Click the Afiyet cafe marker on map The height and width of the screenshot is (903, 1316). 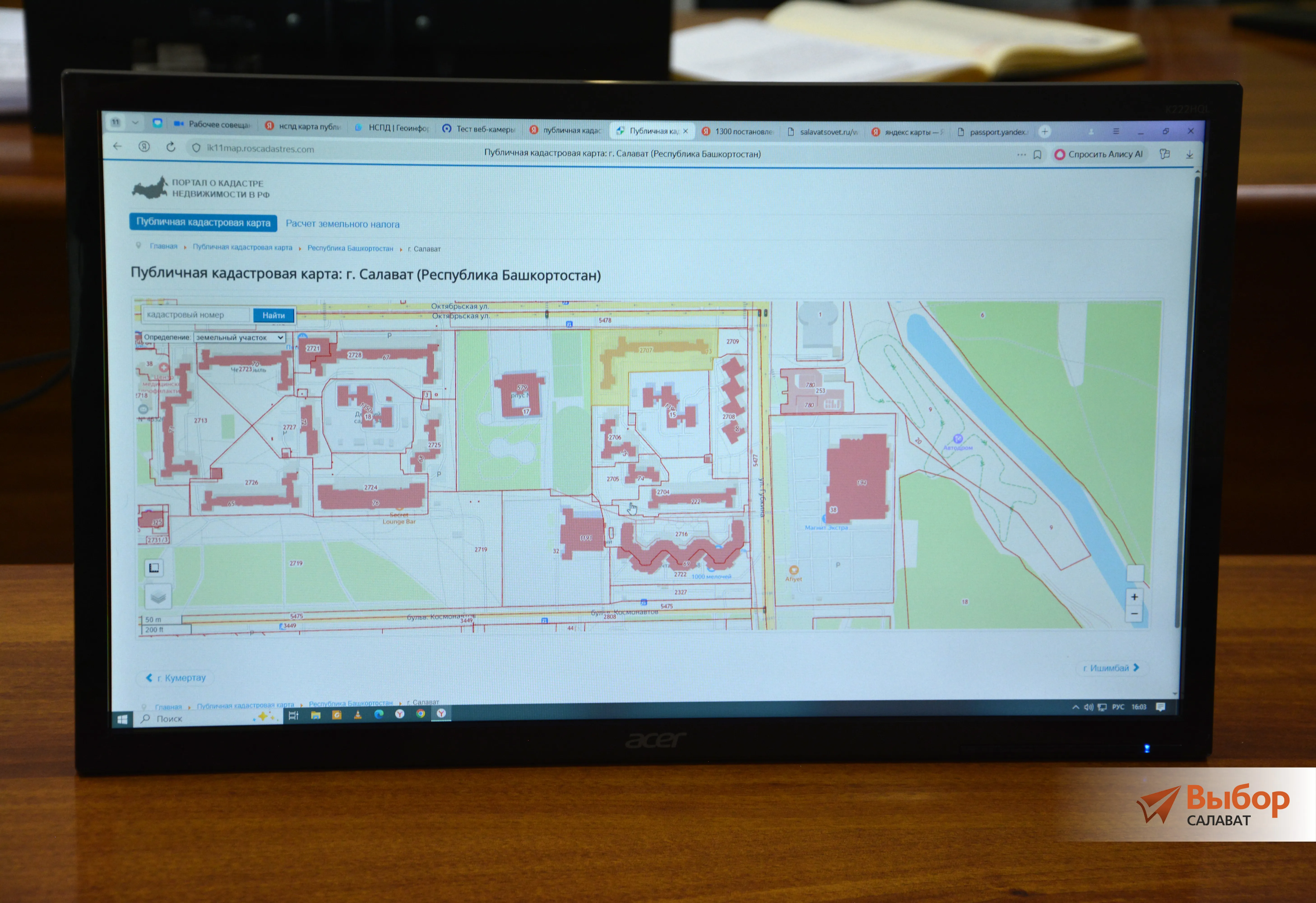[x=793, y=570]
